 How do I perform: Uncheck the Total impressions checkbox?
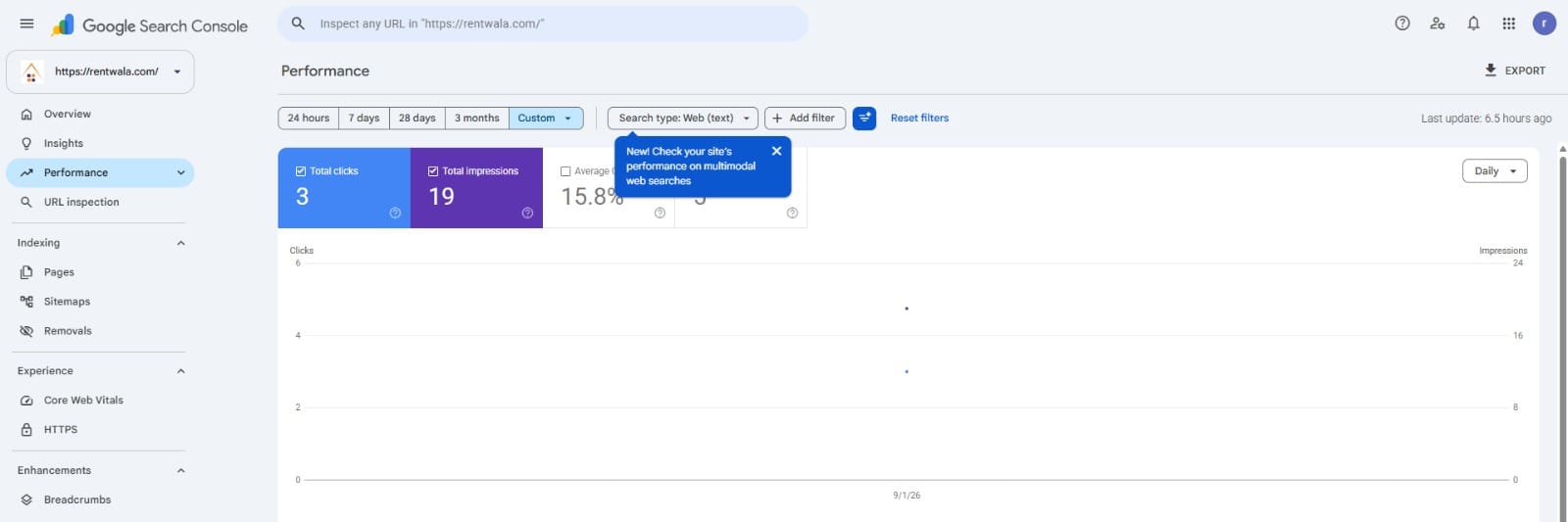[433, 171]
